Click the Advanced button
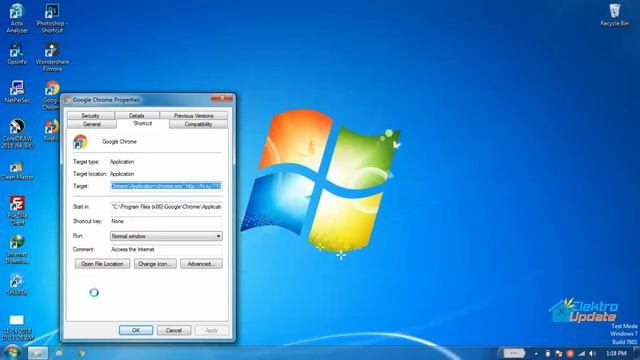The width and height of the screenshot is (640, 360). tap(201, 264)
